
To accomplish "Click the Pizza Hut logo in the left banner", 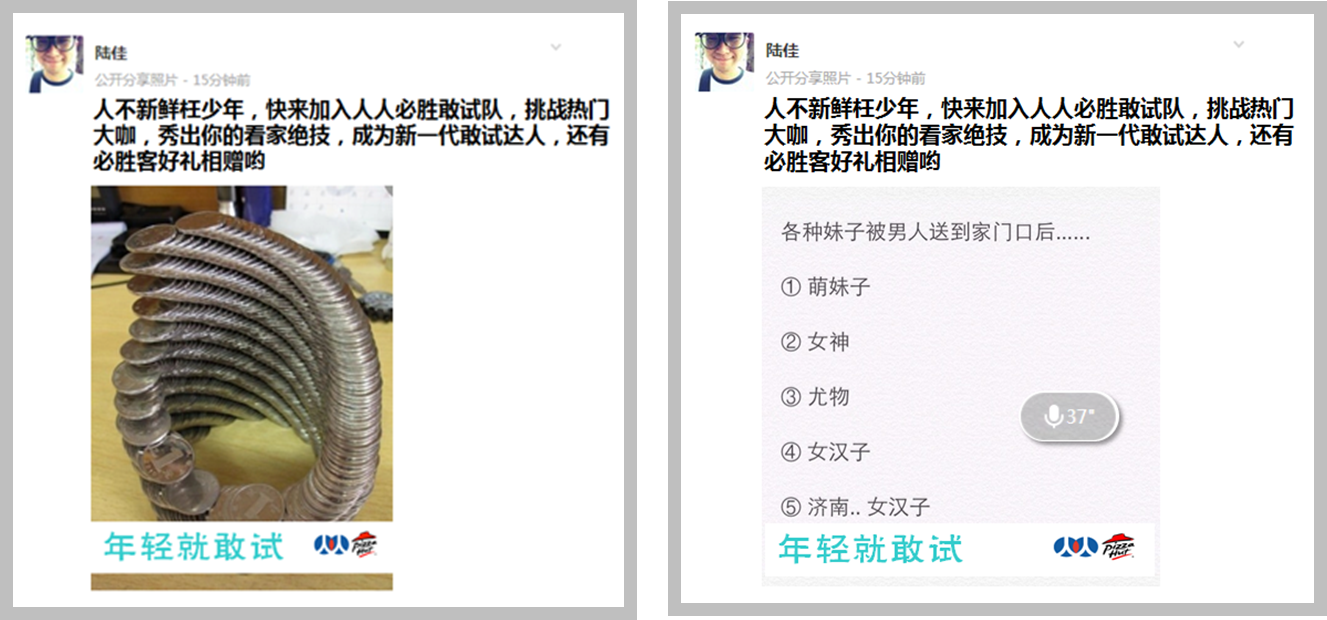I will point(366,545).
